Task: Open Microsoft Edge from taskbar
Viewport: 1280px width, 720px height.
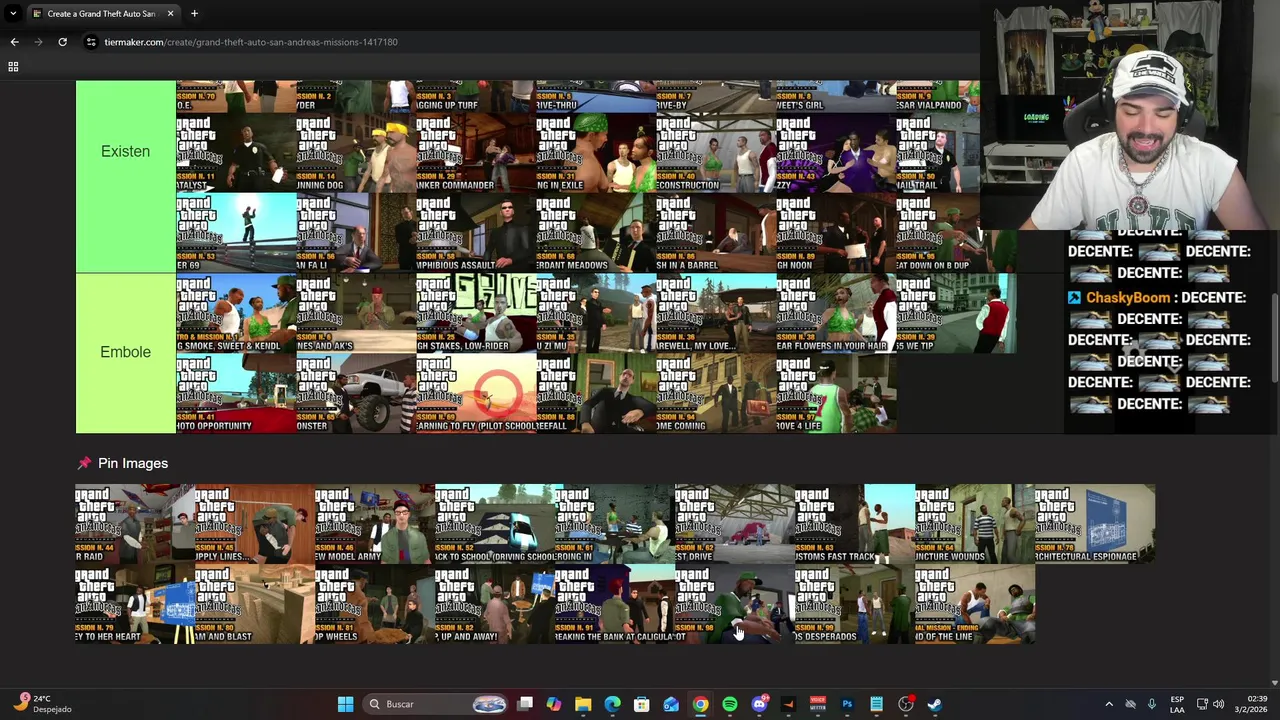Action: 612,704
